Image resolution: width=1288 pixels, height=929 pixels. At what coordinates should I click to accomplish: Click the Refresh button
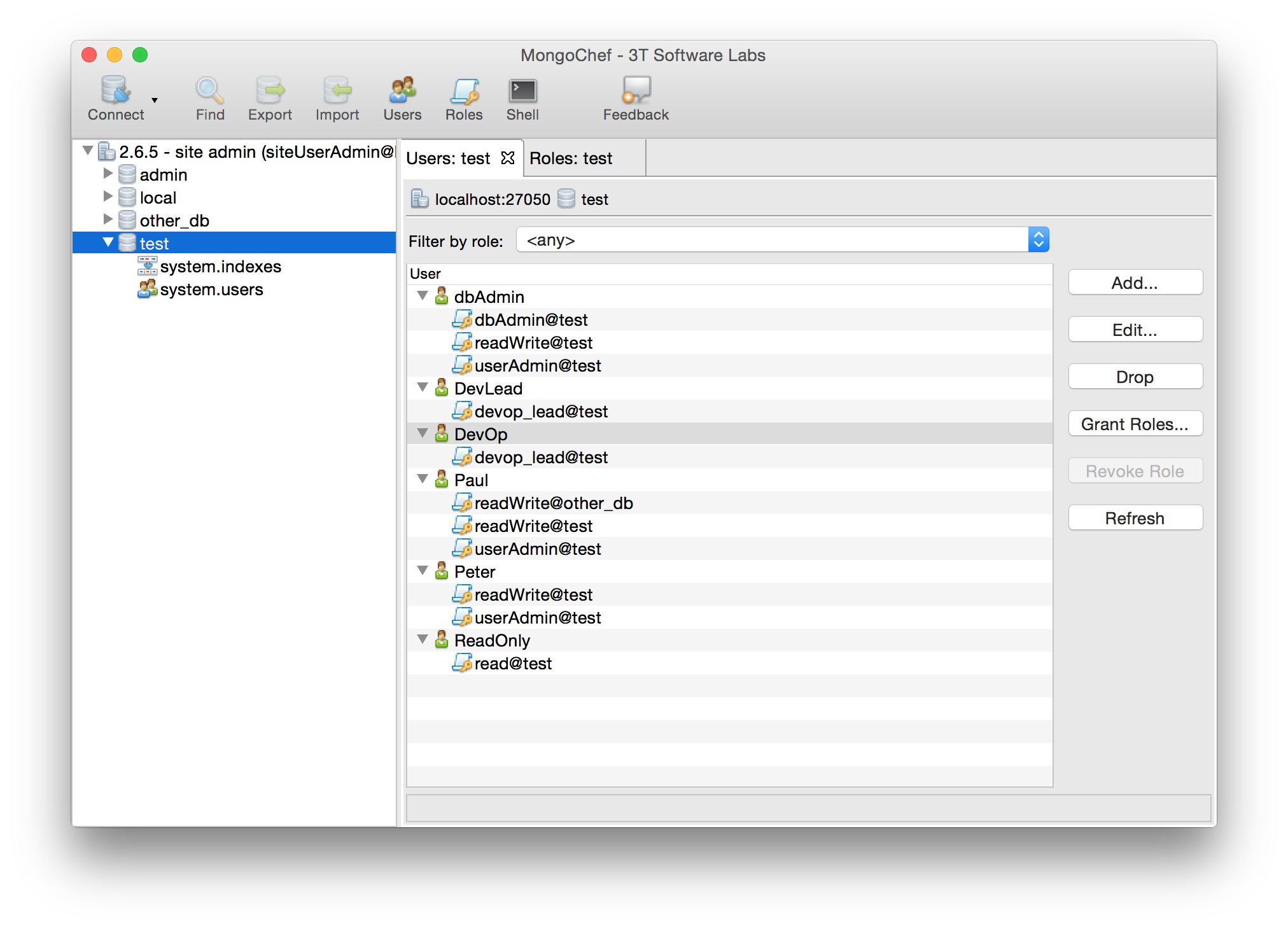point(1135,518)
